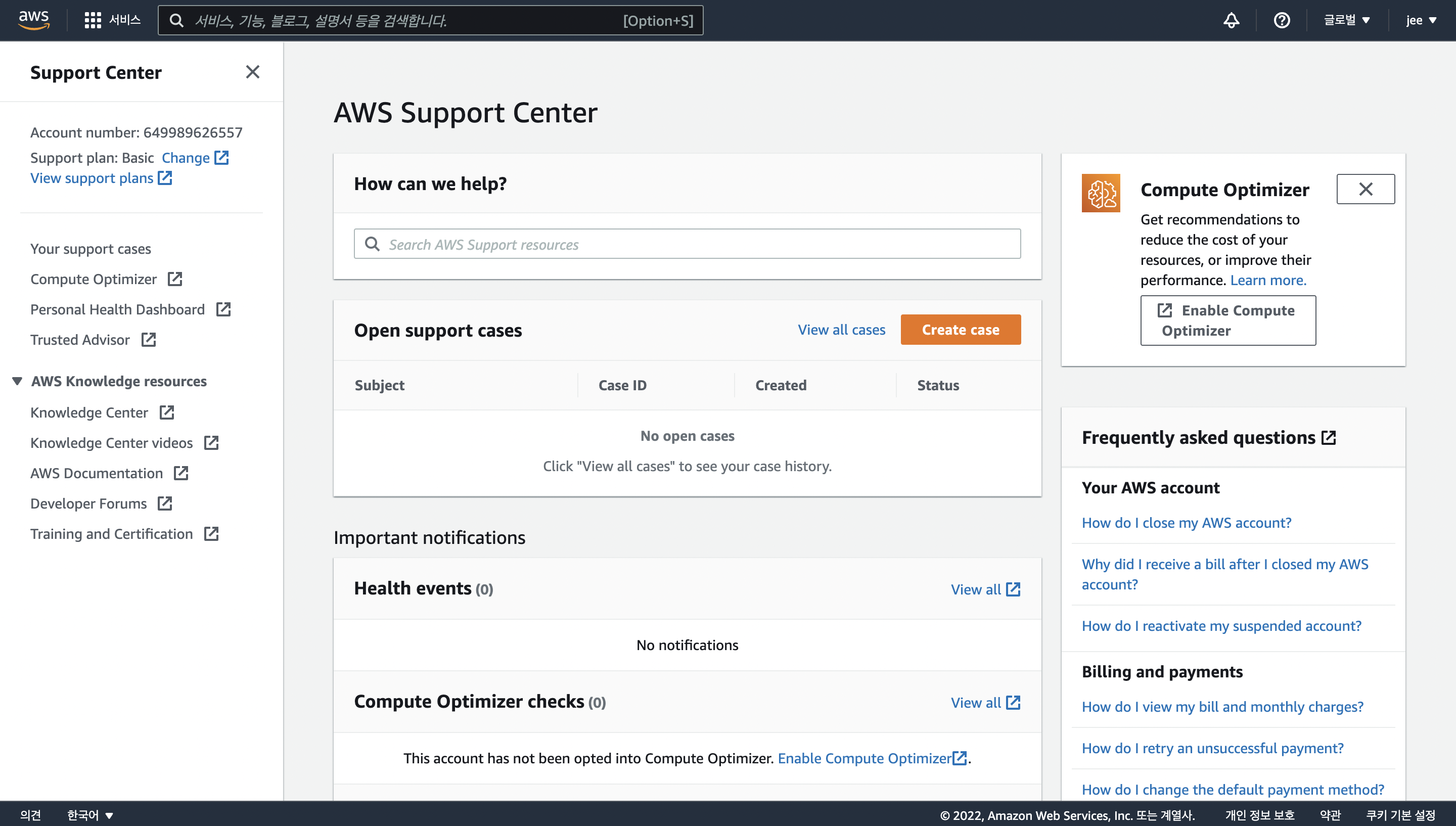The image size is (1456, 826).
Task: Open 'How do I view my bill' FAQ
Action: pyautogui.click(x=1222, y=707)
